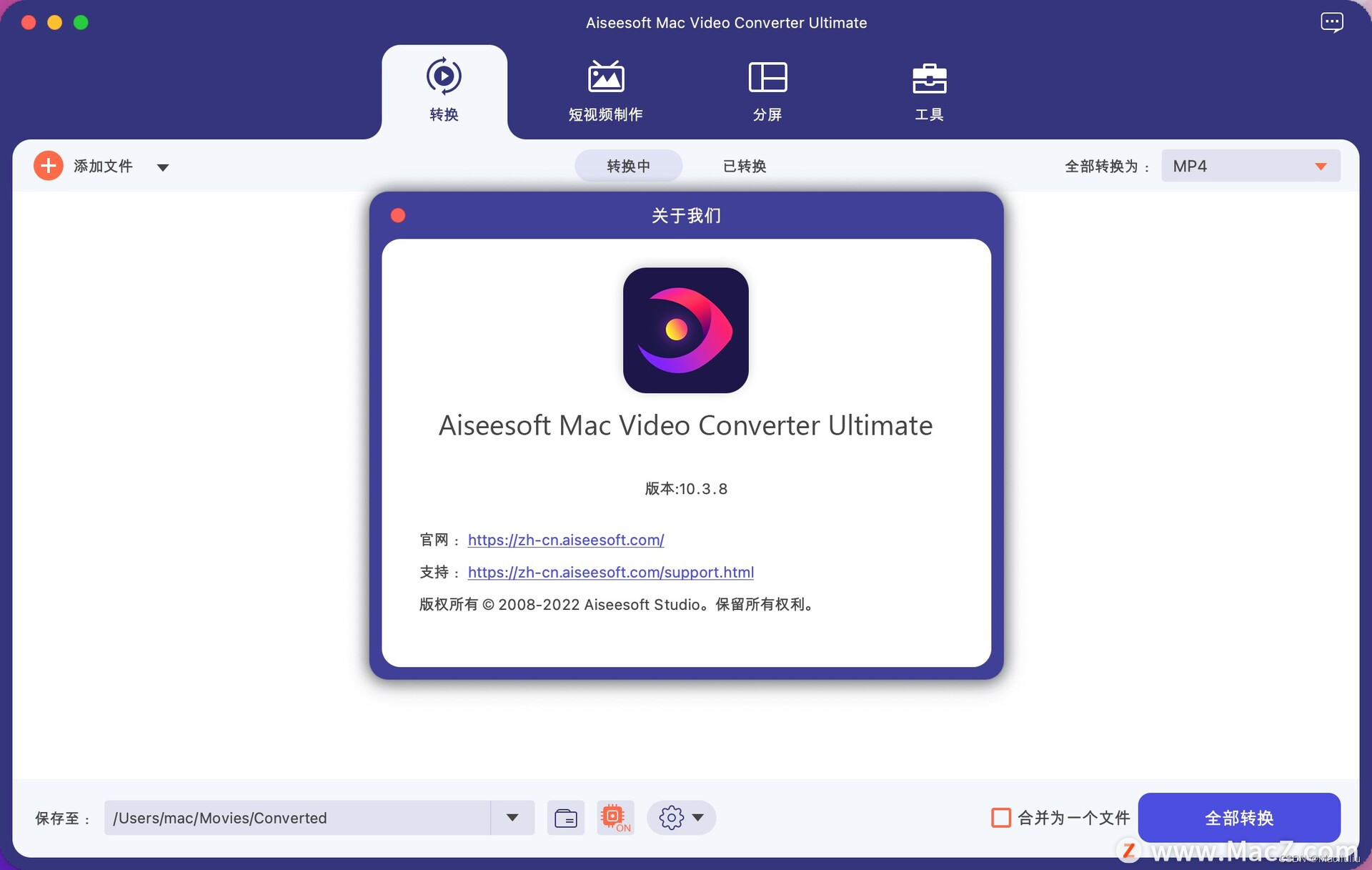The width and height of the screenshot is (1372, 870).
Task: Click the 关于我们 dialog title
Action: click(686, 215)
